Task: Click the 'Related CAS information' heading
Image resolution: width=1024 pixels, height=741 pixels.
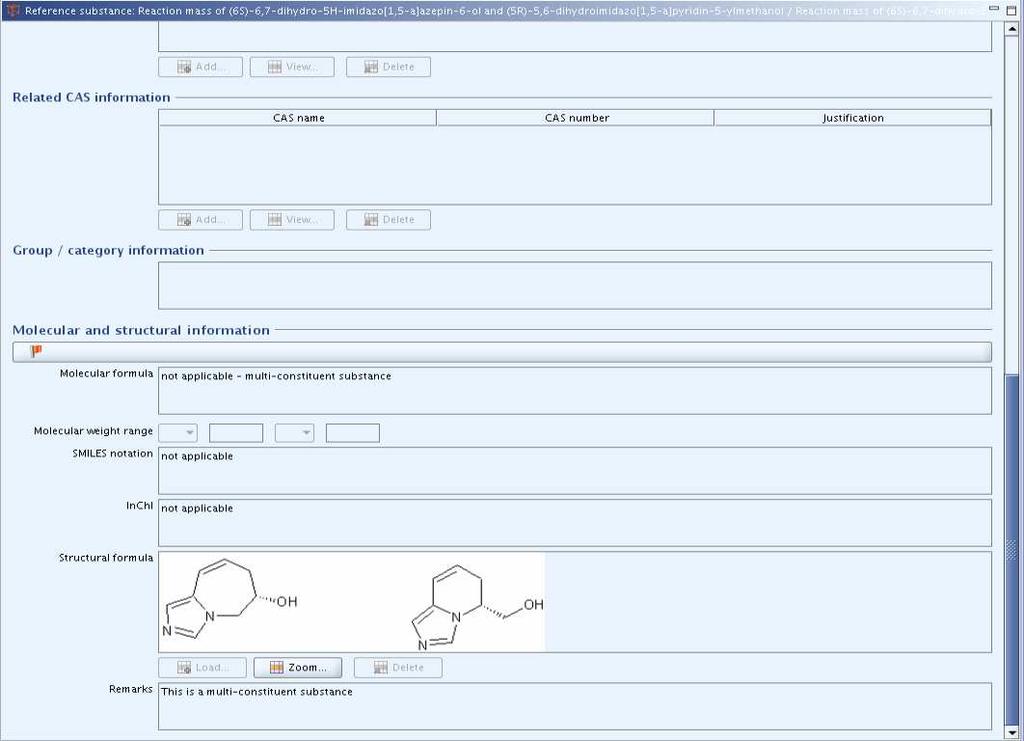Action: click(91, 97)
